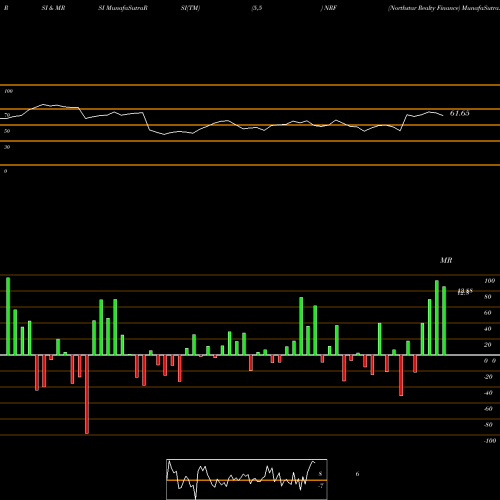Click the '50' level label on RSI axis

(7, 131)
